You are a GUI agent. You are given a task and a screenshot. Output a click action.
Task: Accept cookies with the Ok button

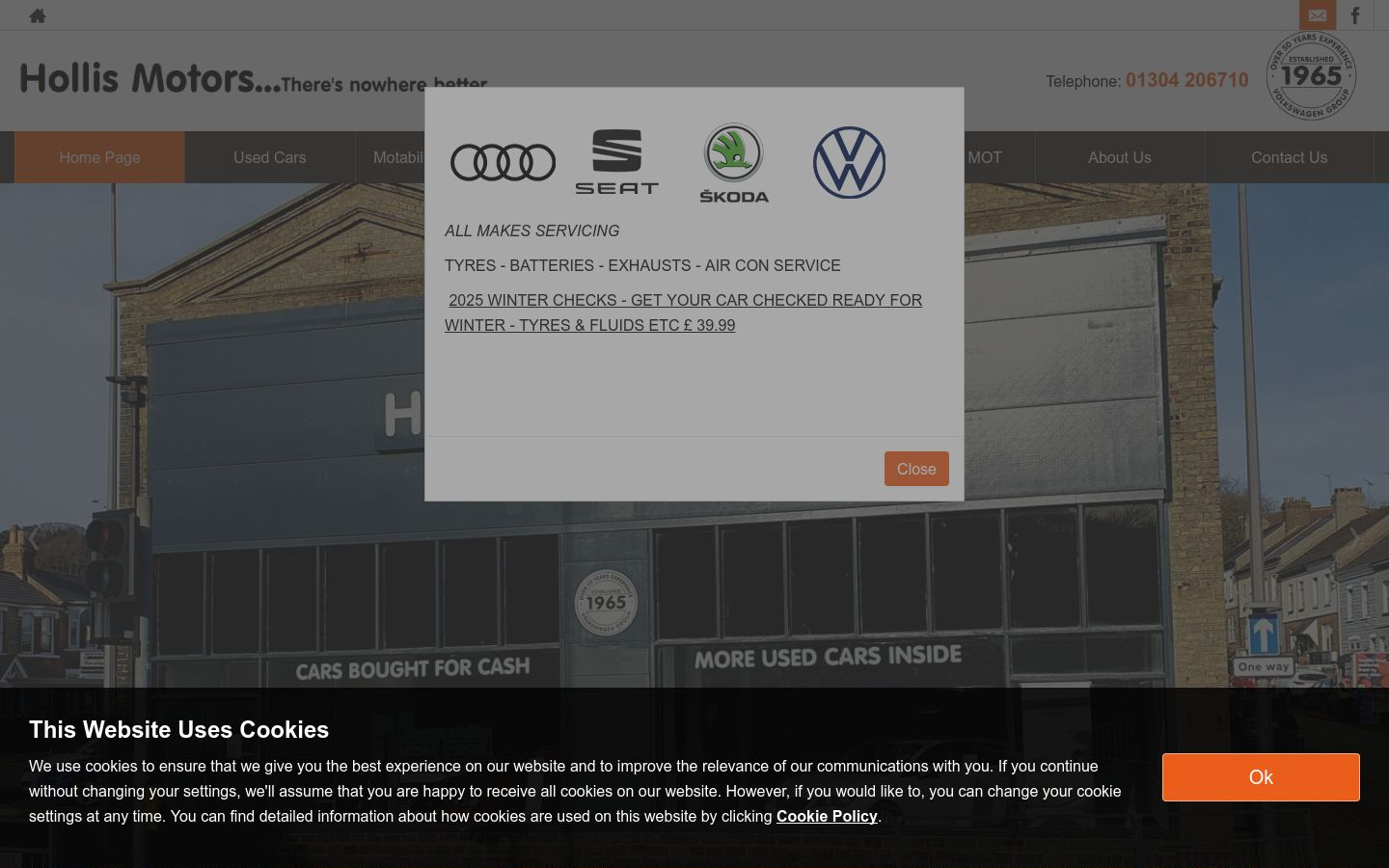pyautogui.click(x=1261, y=777)
